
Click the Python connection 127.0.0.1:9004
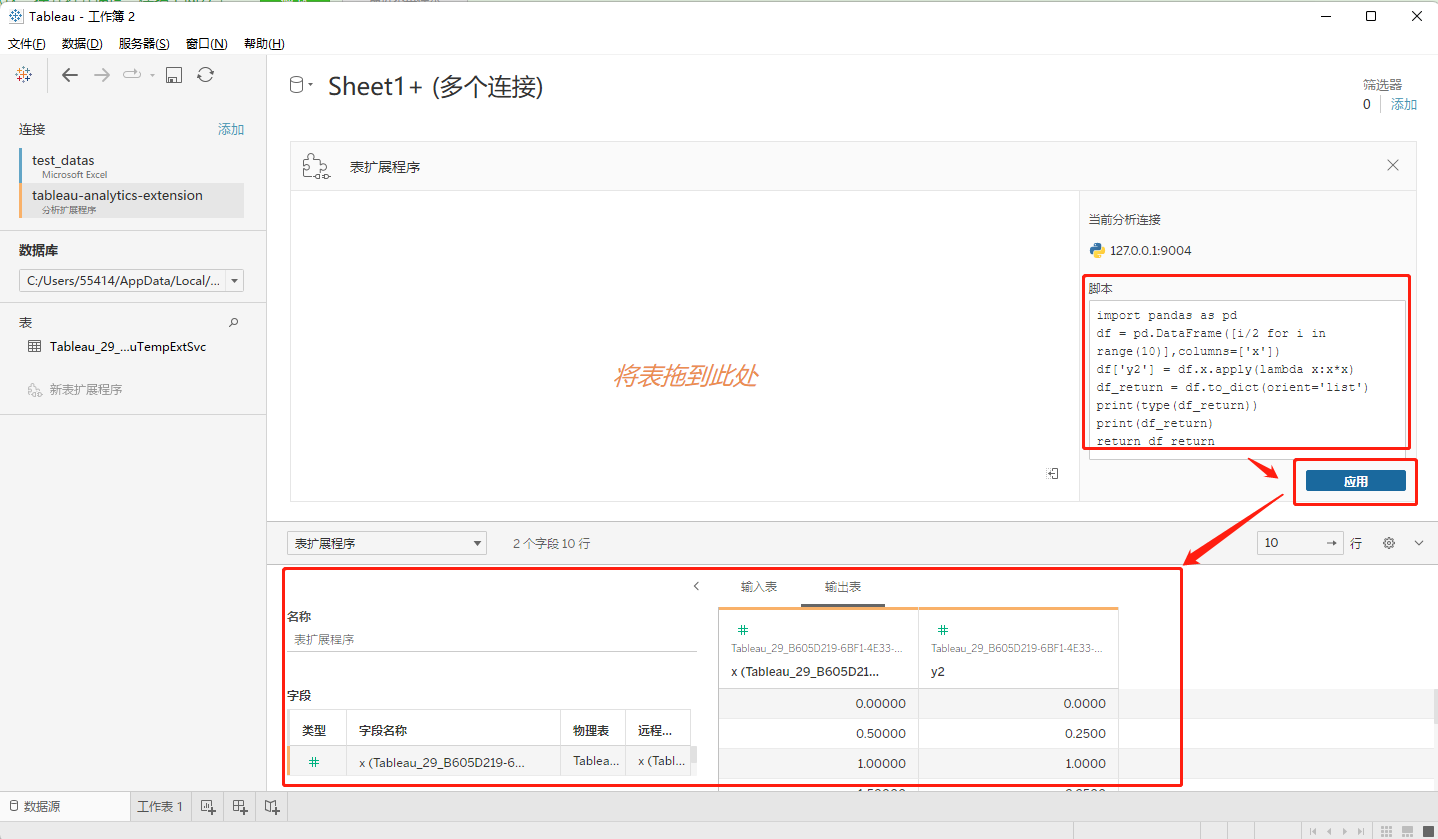(x=1140, y=251)
